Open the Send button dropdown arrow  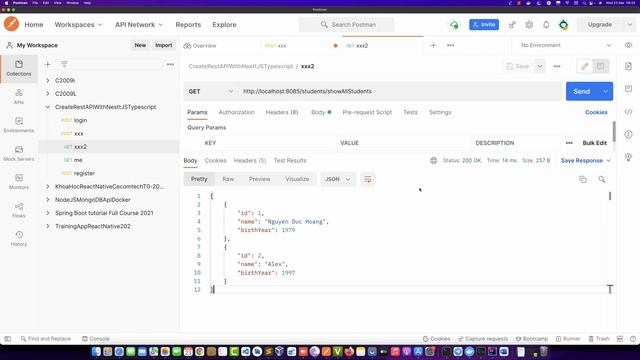605,91
